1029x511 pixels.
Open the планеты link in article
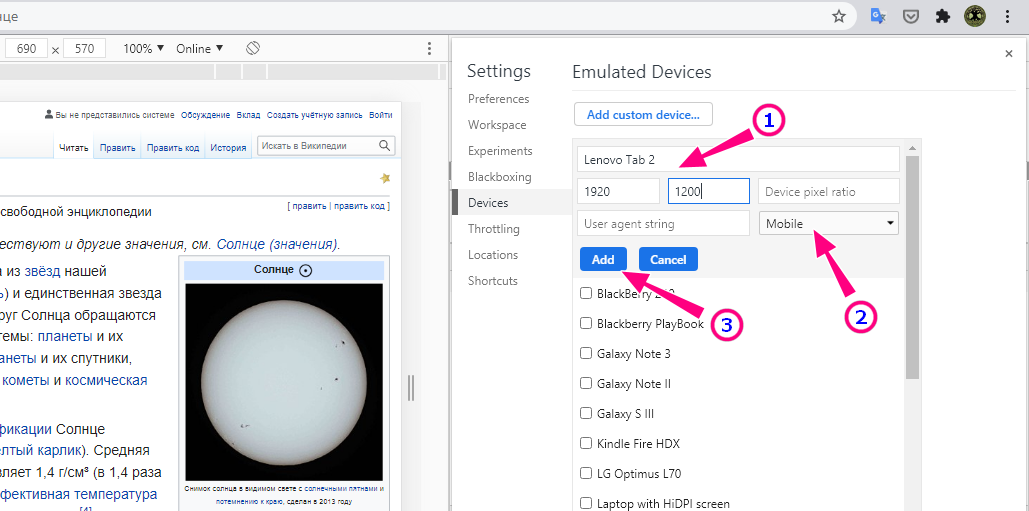pyautogui.click(x=65, y=337)
